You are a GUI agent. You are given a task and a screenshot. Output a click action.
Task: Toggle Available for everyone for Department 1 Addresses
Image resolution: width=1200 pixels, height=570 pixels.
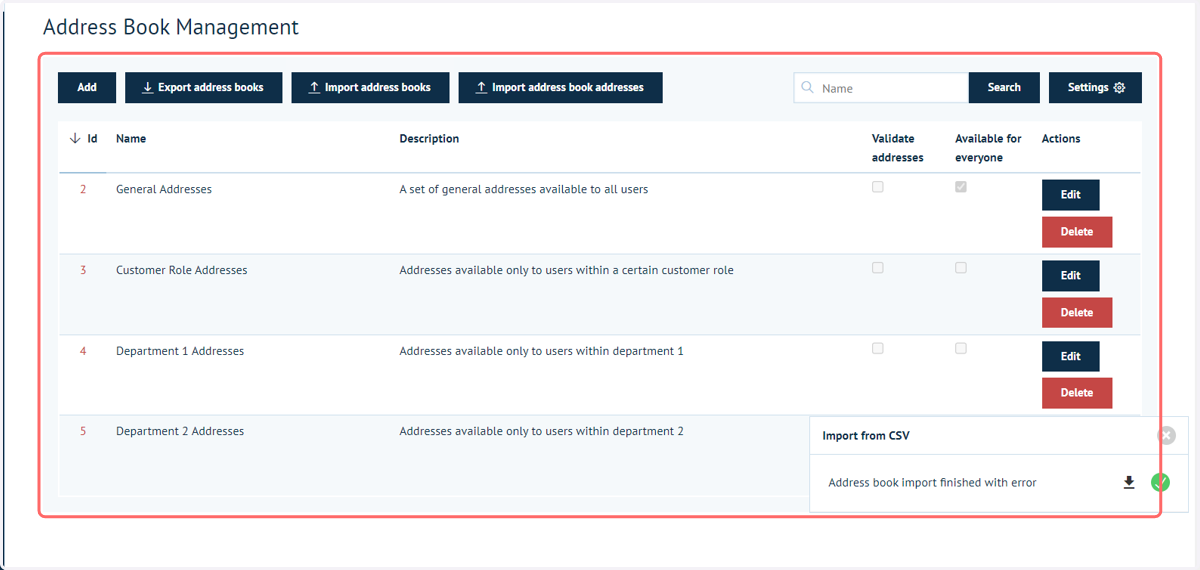coord(961,348)
